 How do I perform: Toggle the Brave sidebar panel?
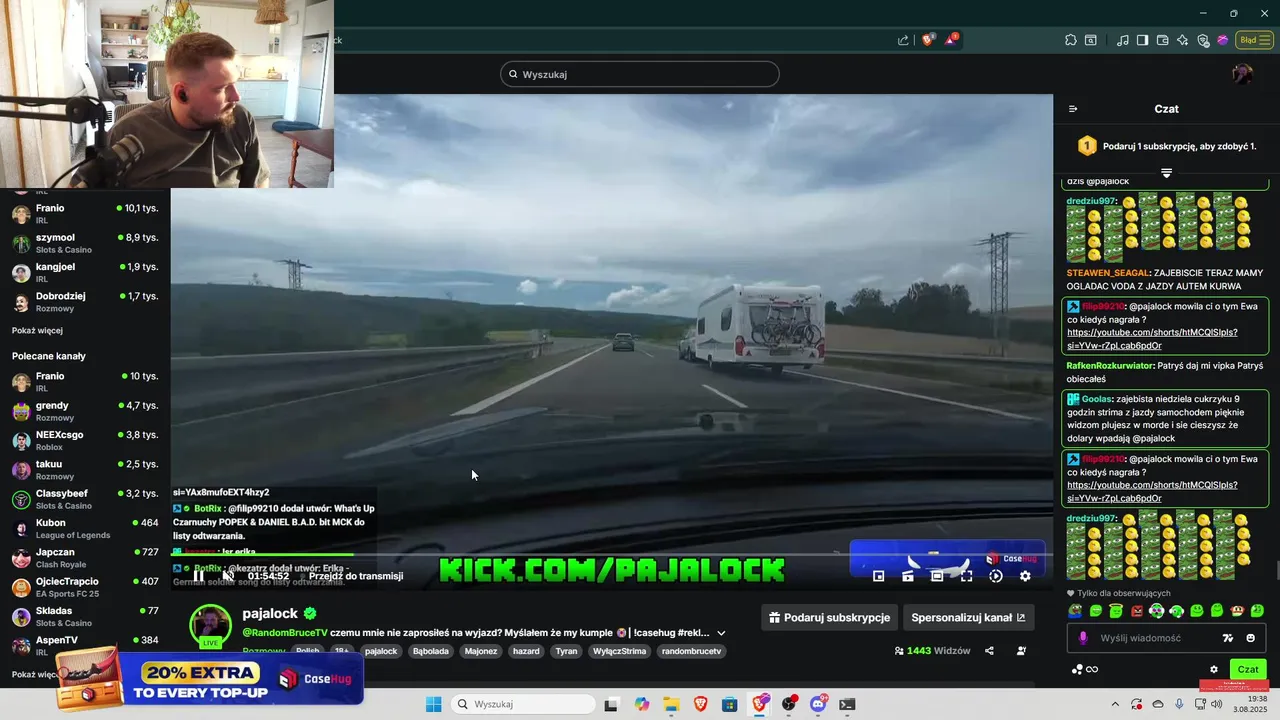click(1142, 40)
